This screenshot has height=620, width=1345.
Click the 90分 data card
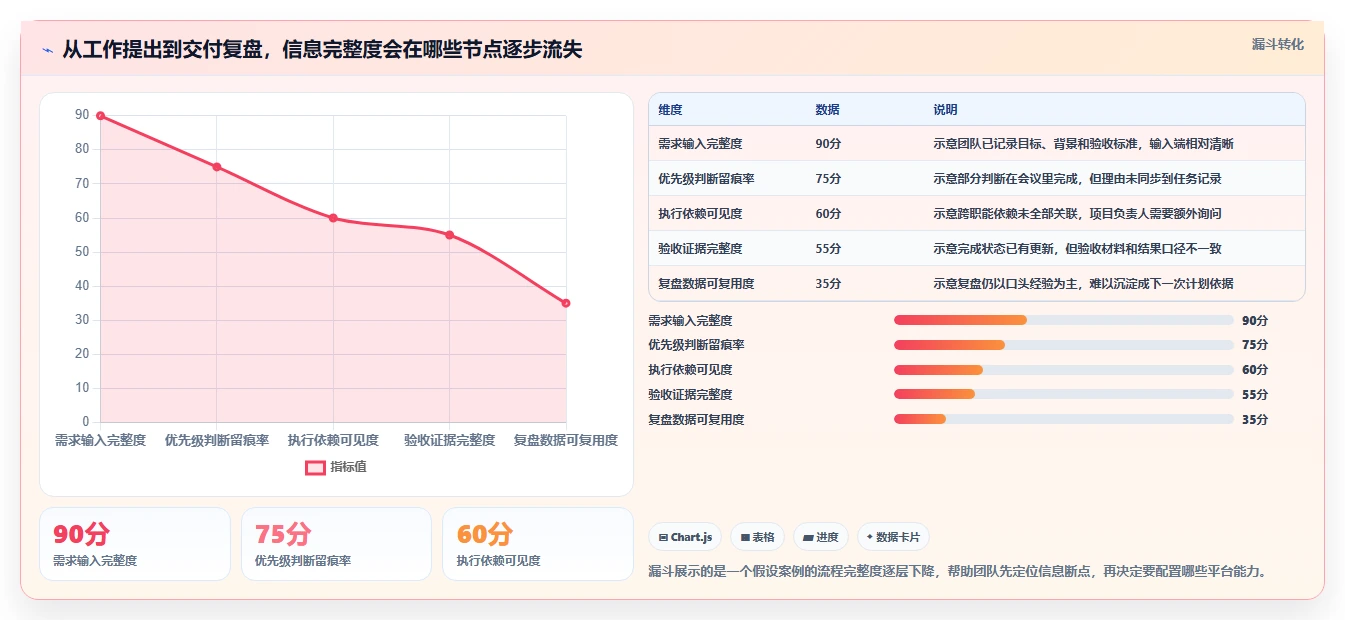[135, 544]
